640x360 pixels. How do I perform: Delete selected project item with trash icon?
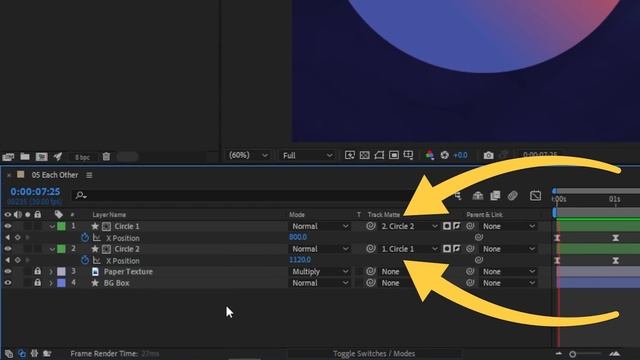[x=106, y=156]
